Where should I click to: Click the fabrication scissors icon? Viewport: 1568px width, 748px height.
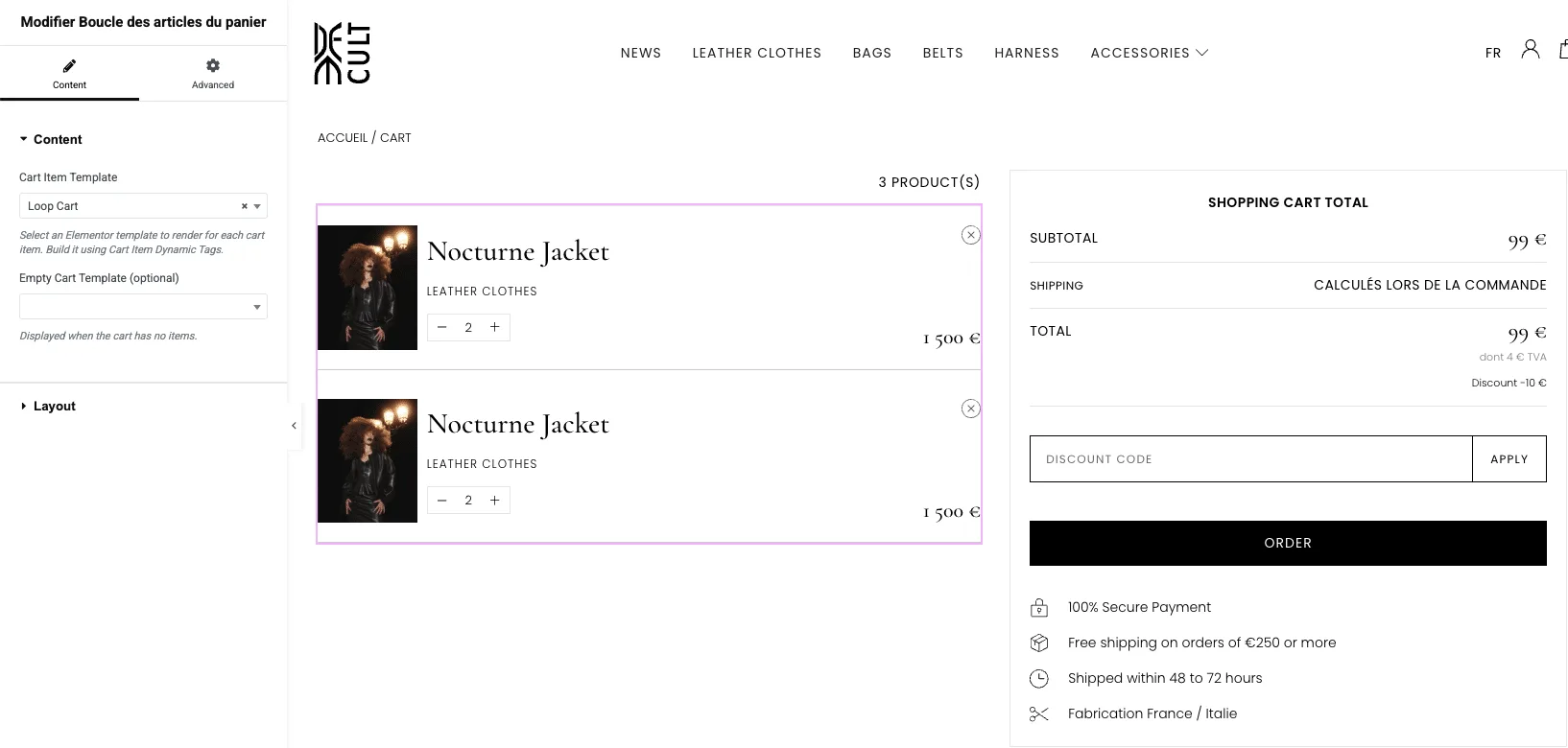(1038, 713)
